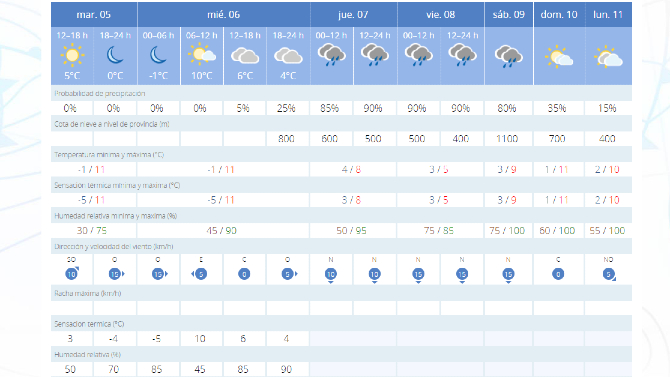Select the lun. 11 day header
Image resolution: width=670 pixels, height=377 pixels.
[608, 15]
